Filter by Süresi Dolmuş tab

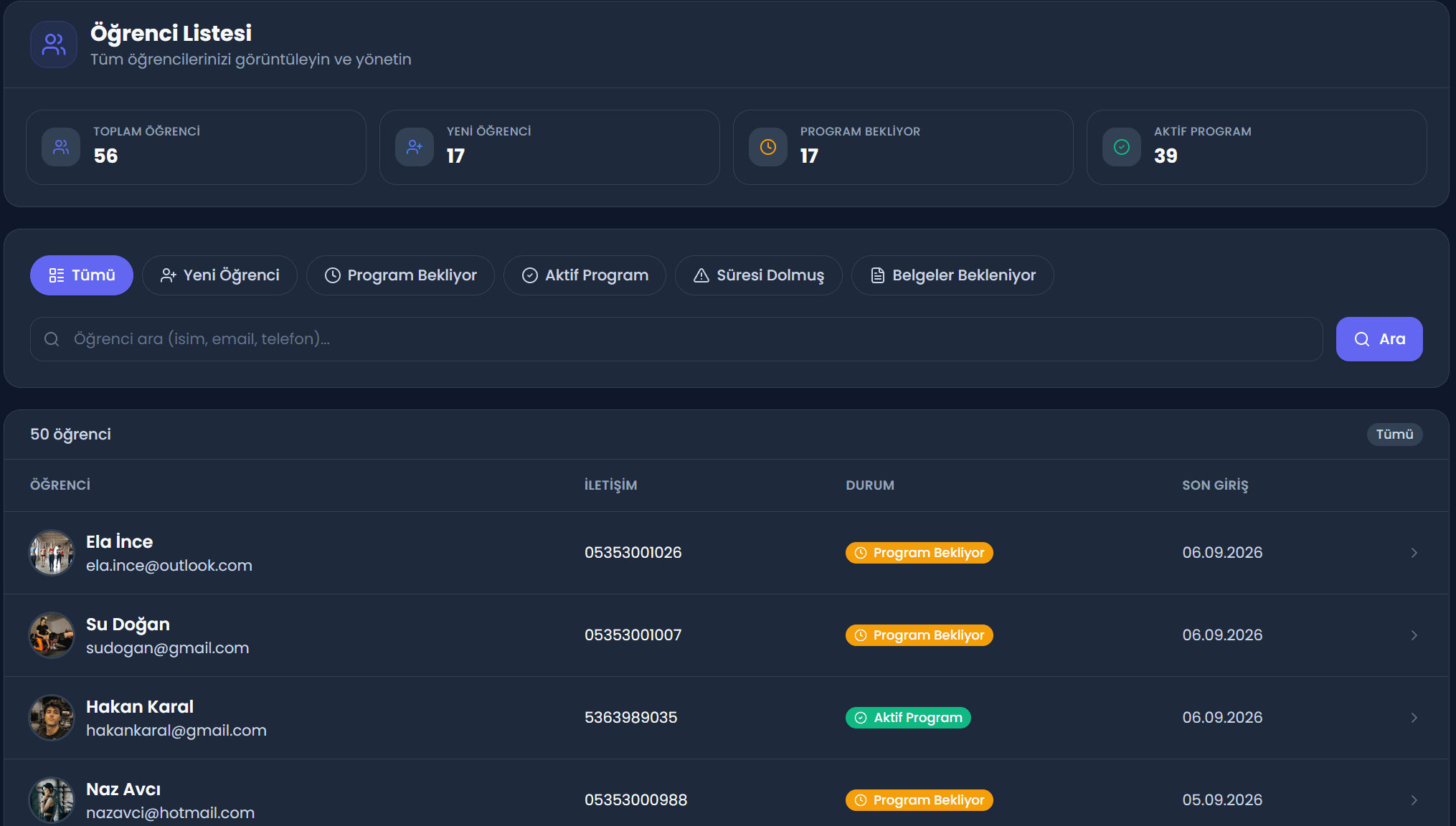tap(759, 275)
